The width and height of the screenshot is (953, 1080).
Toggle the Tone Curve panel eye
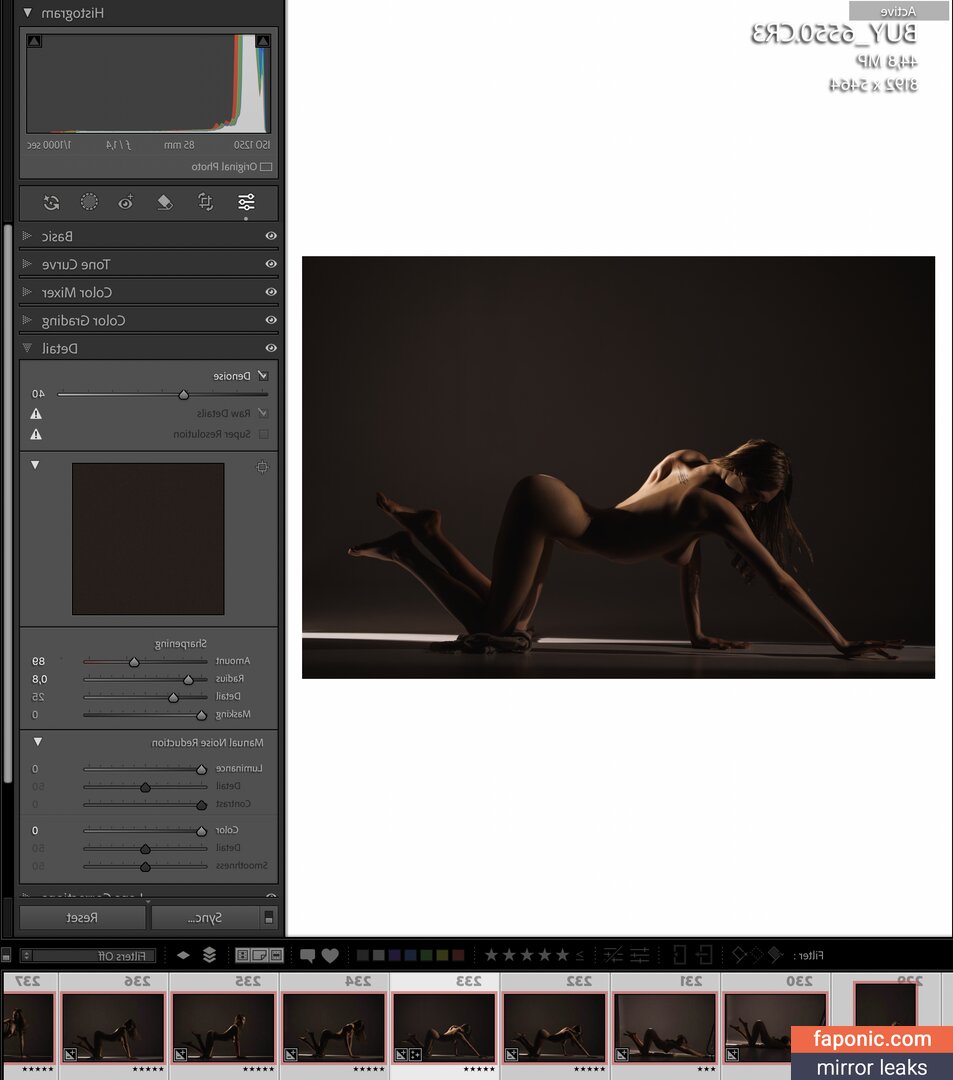(271, 264)
